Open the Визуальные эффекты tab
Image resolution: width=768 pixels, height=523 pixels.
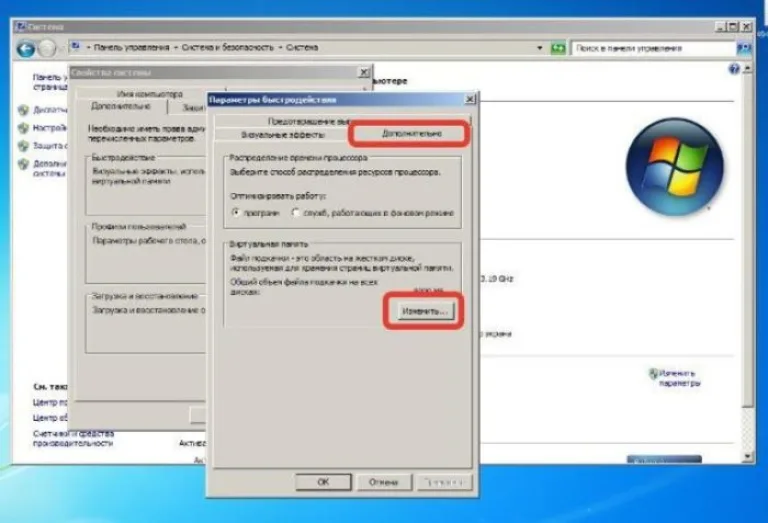pyautogui.click(x=283, y=135)
